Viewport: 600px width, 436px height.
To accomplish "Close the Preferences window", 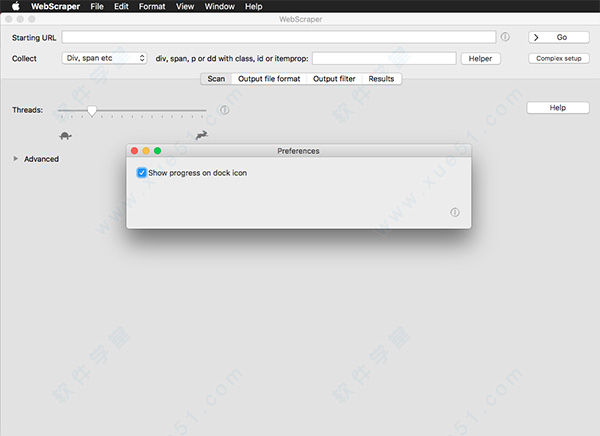I will tap(134, 151).
